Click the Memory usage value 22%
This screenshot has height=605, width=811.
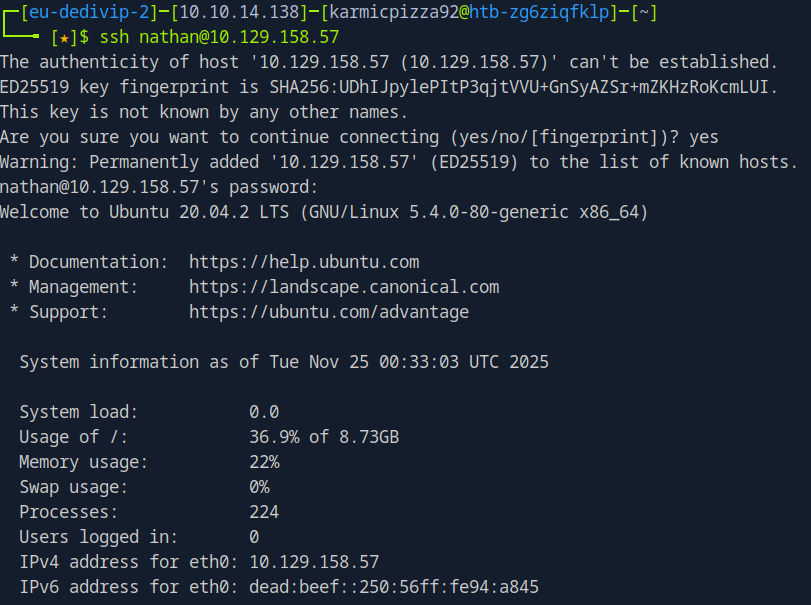tap(264, 462)
